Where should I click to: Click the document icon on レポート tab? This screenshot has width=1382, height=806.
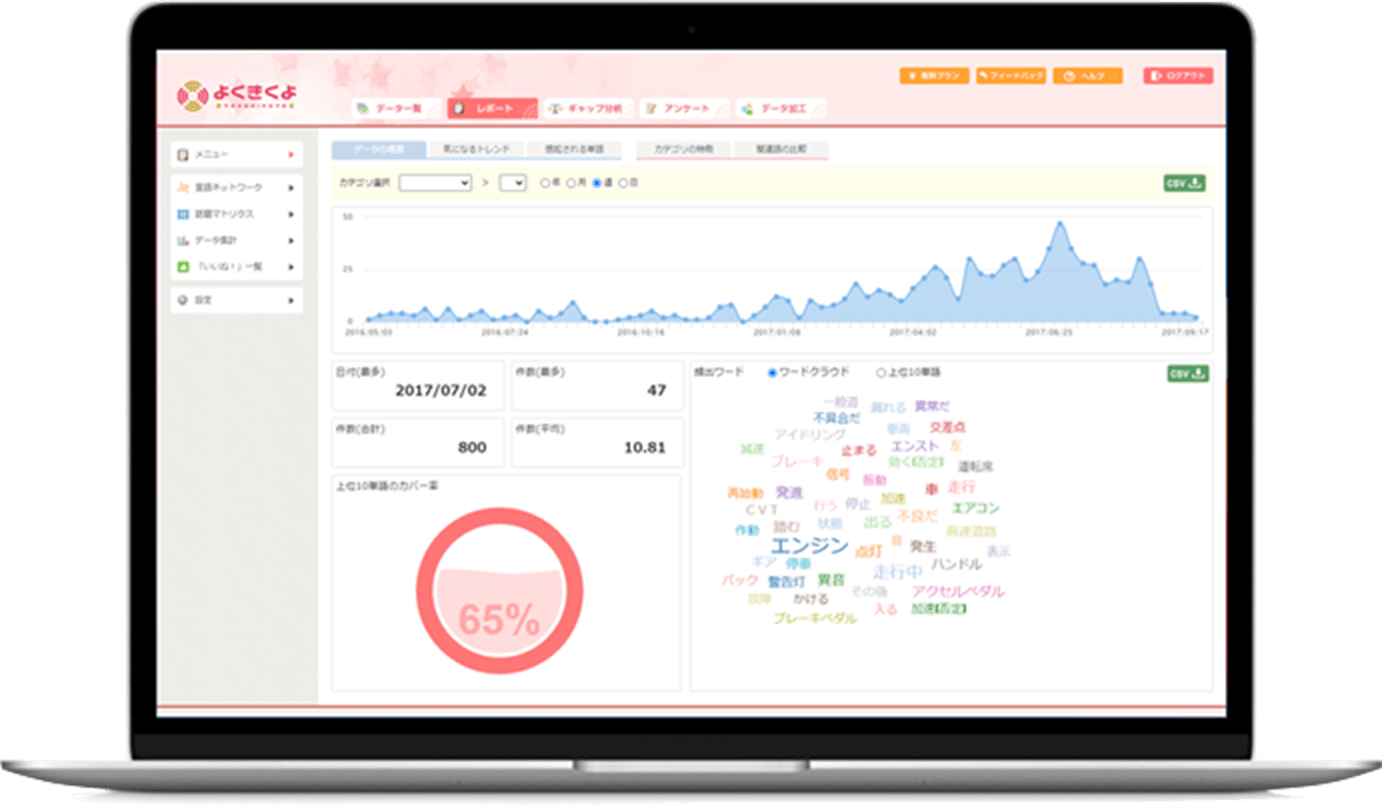tap(460, 108)
